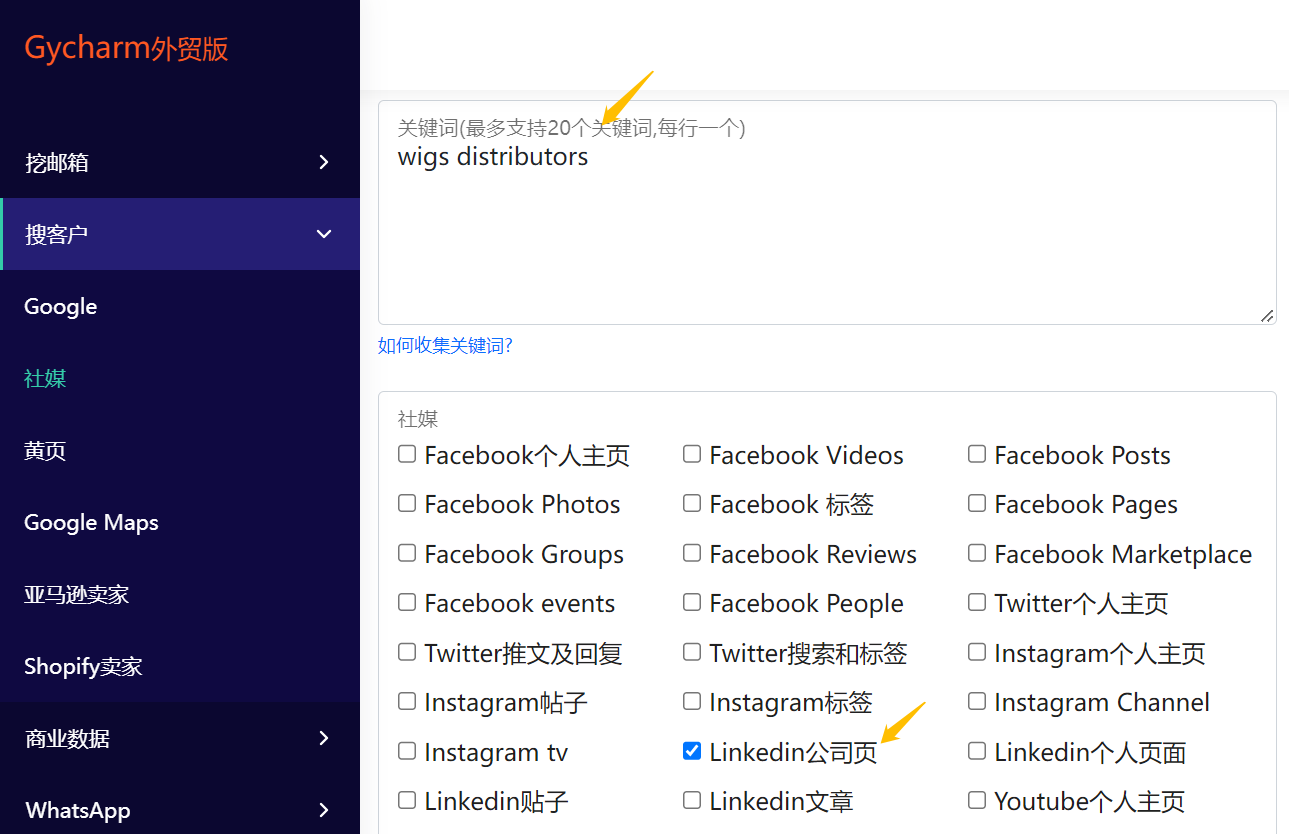1289x834 pixels.
Task: Check the Instagram个人主页 checkbox
Action: (x=977, y=652)
